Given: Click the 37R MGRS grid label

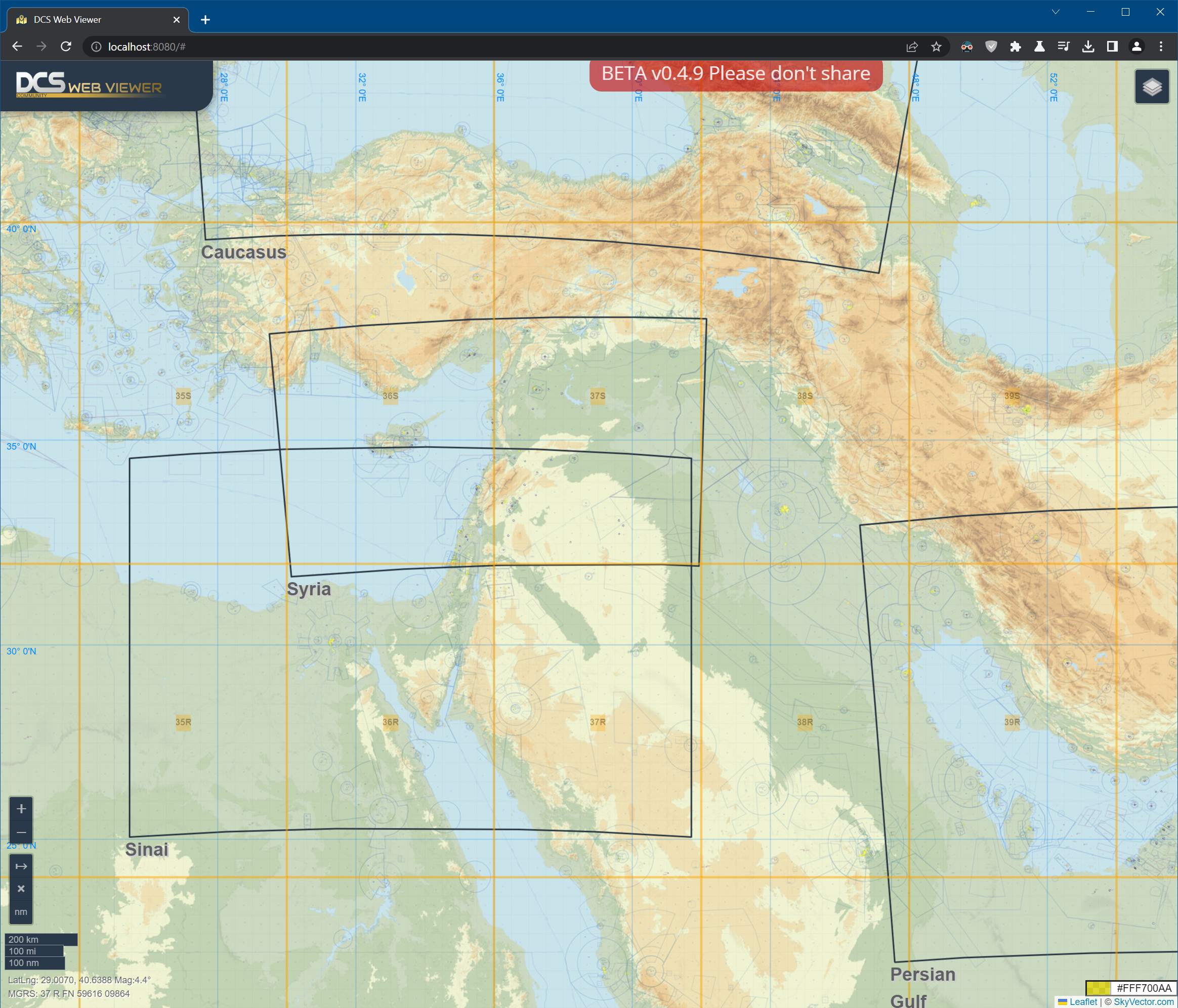Looking at the screenshot, I should pos(598,722).
